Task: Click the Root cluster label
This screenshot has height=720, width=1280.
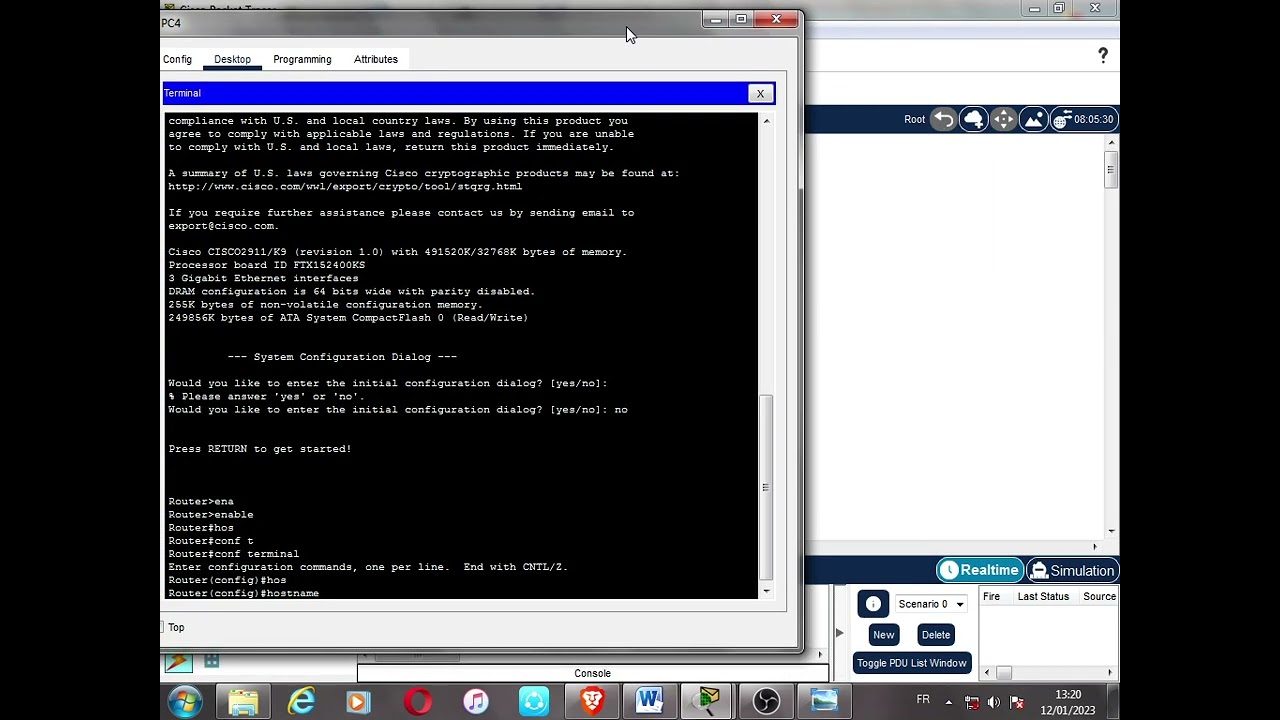Action: [915, 120]
